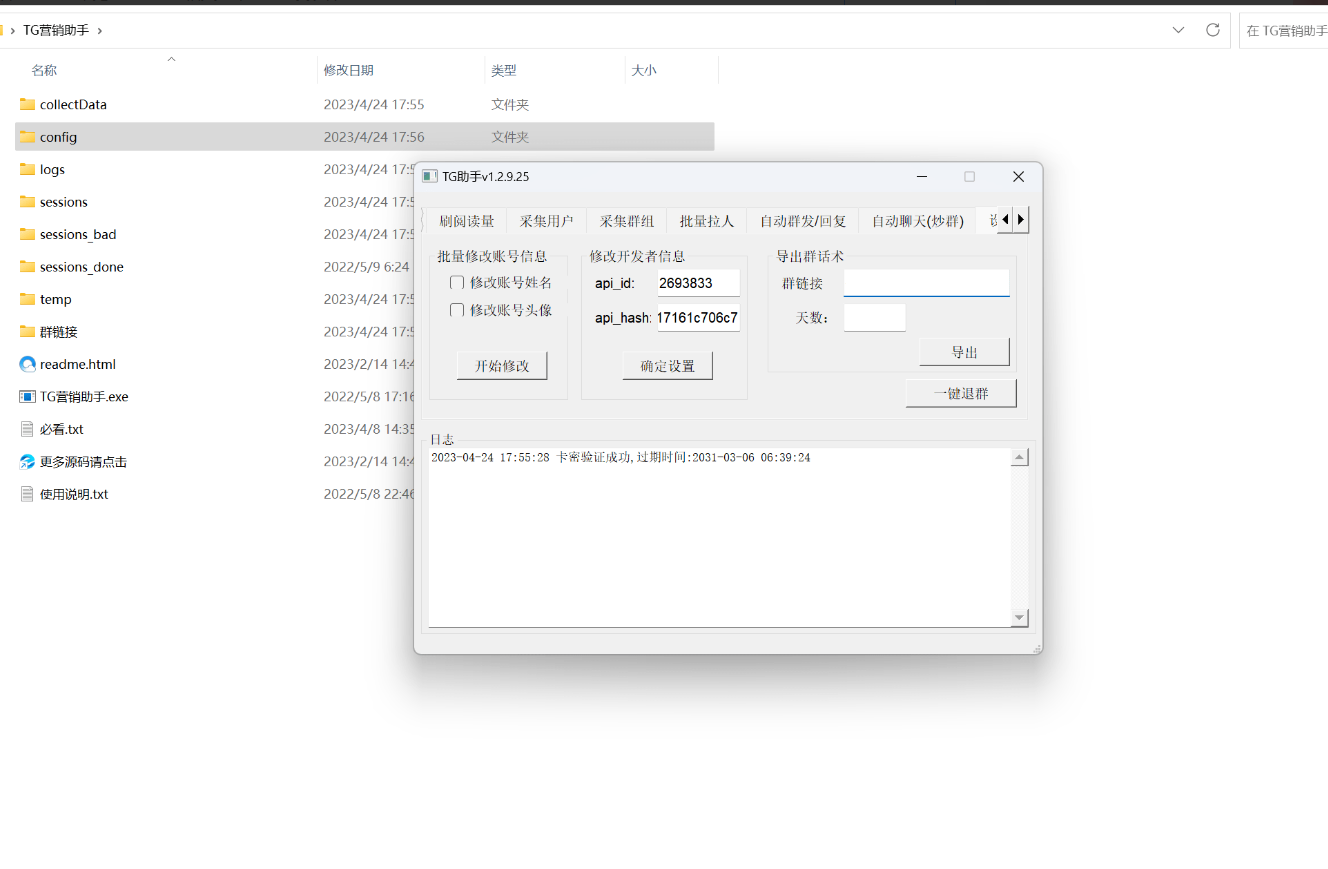This screenshot has height=869, width=1328.
Task: Click the 开始修改 button
Action: click(502, 366)
